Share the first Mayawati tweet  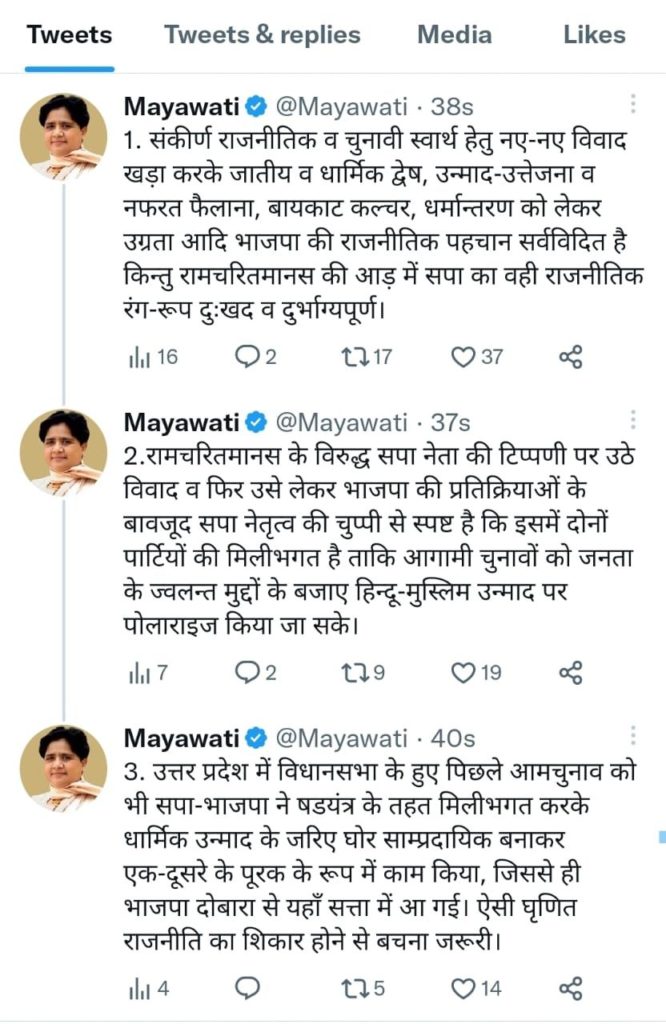[x=570, y=356]
